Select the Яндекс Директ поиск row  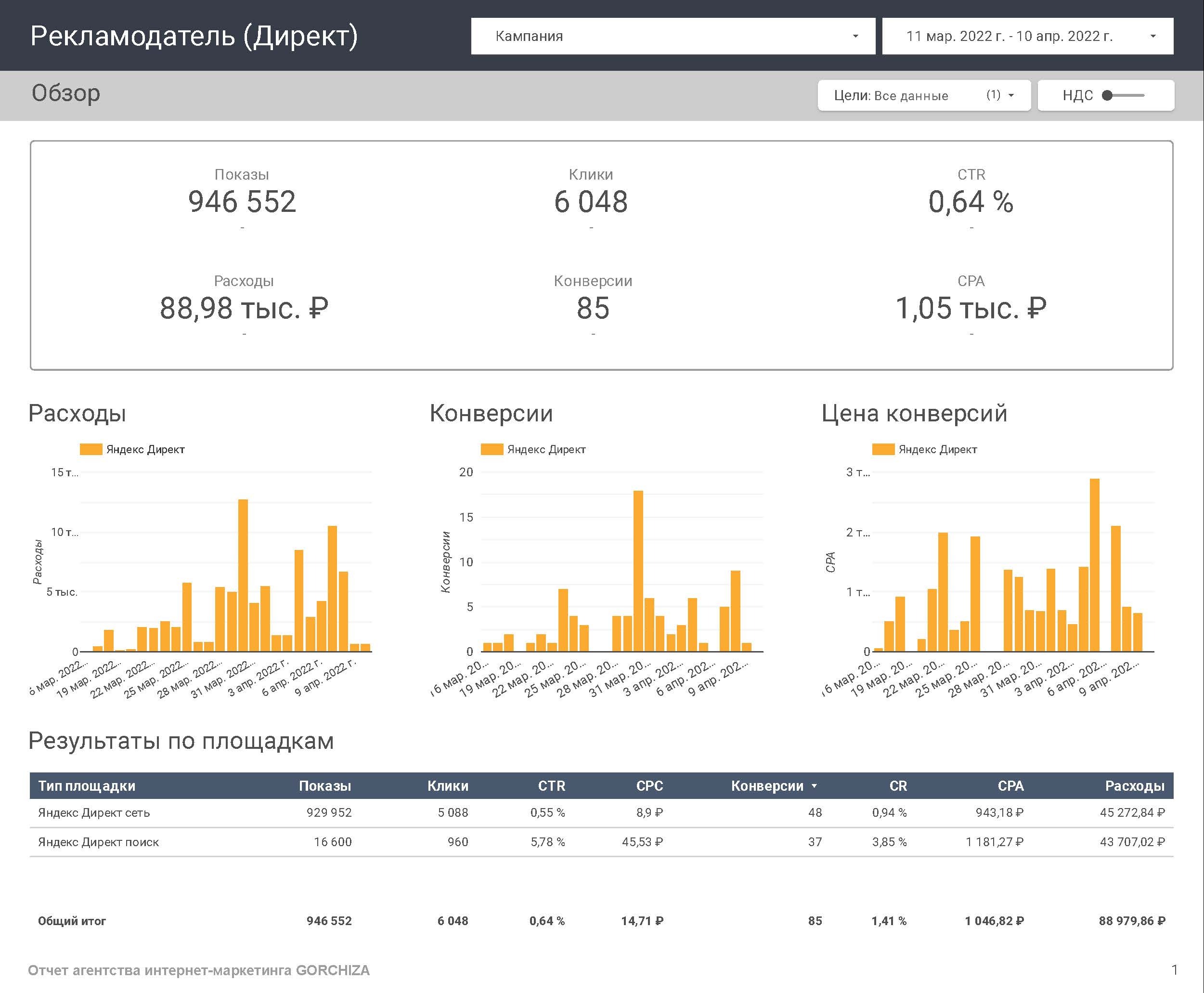pos(98,842)
